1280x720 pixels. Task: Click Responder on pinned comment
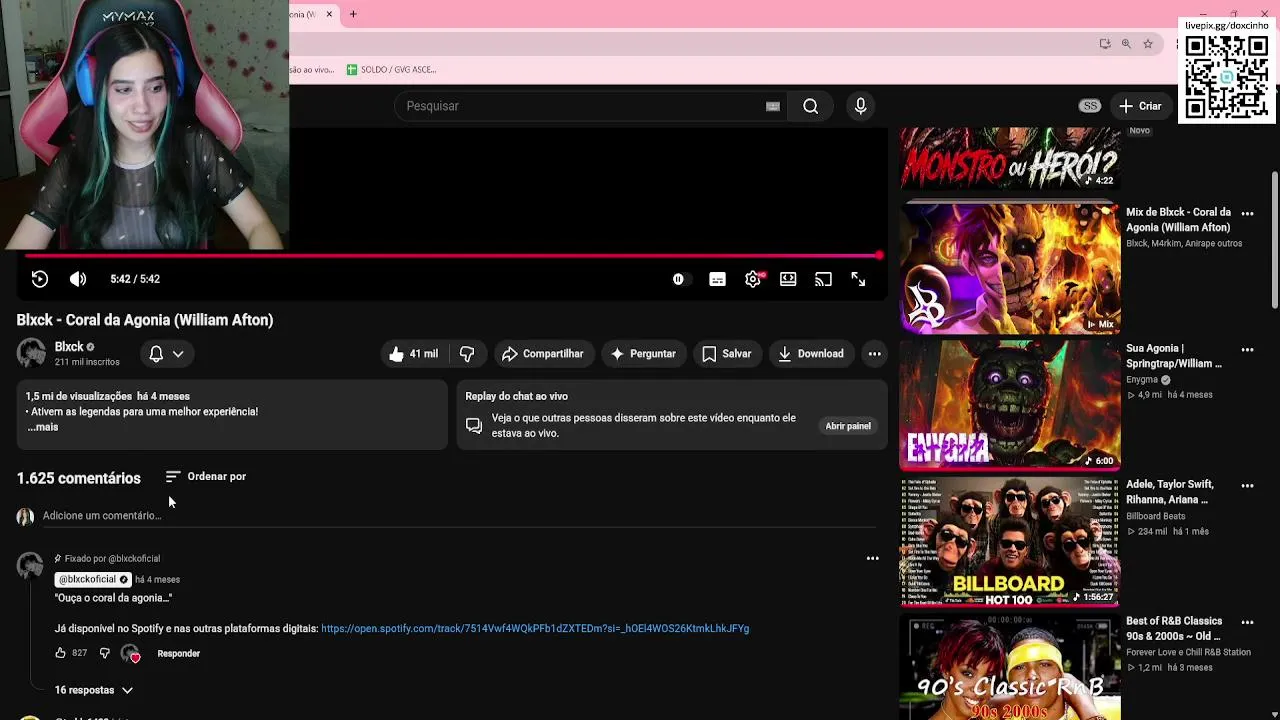(178, 654)
